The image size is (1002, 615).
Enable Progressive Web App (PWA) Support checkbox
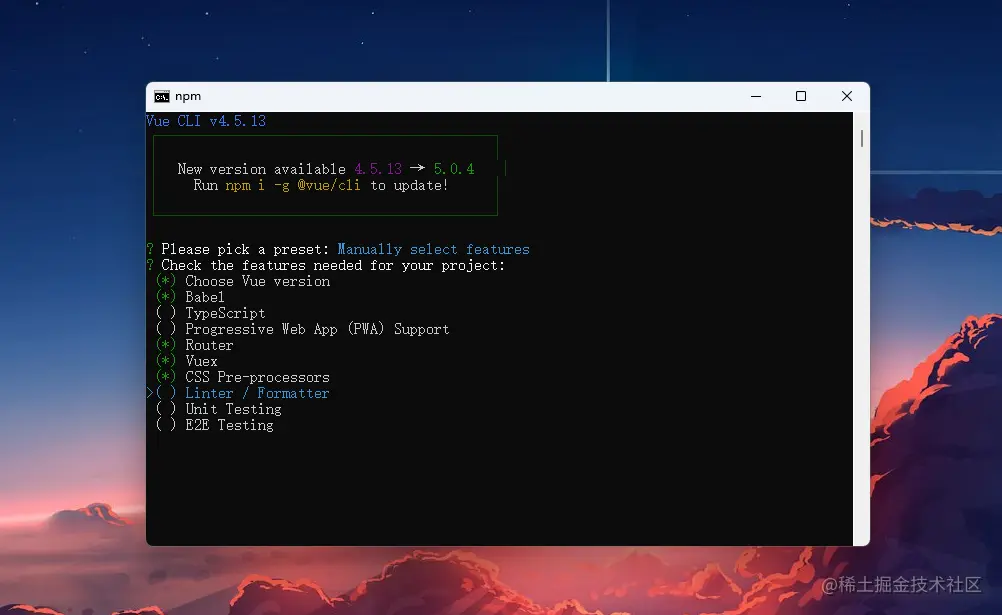point(166,329)
